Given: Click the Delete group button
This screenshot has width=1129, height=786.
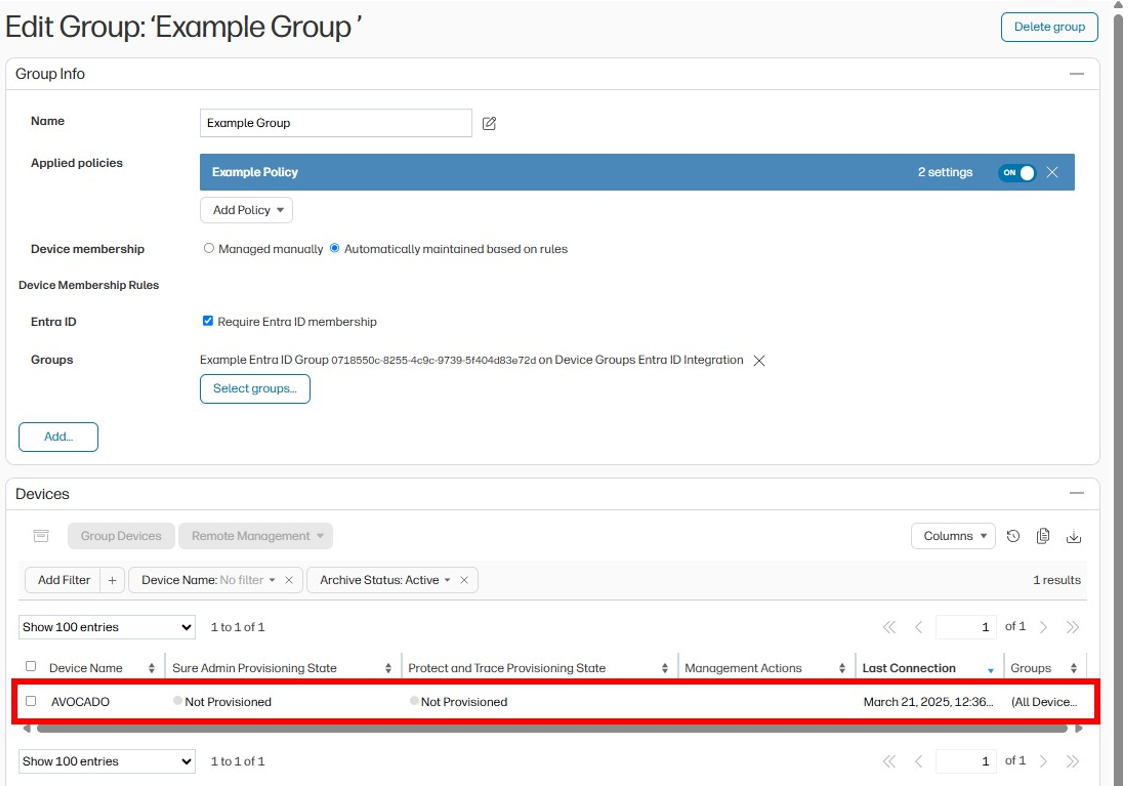Looking at the screenshot, I should pyautogui.click(x=1049, y=27).
